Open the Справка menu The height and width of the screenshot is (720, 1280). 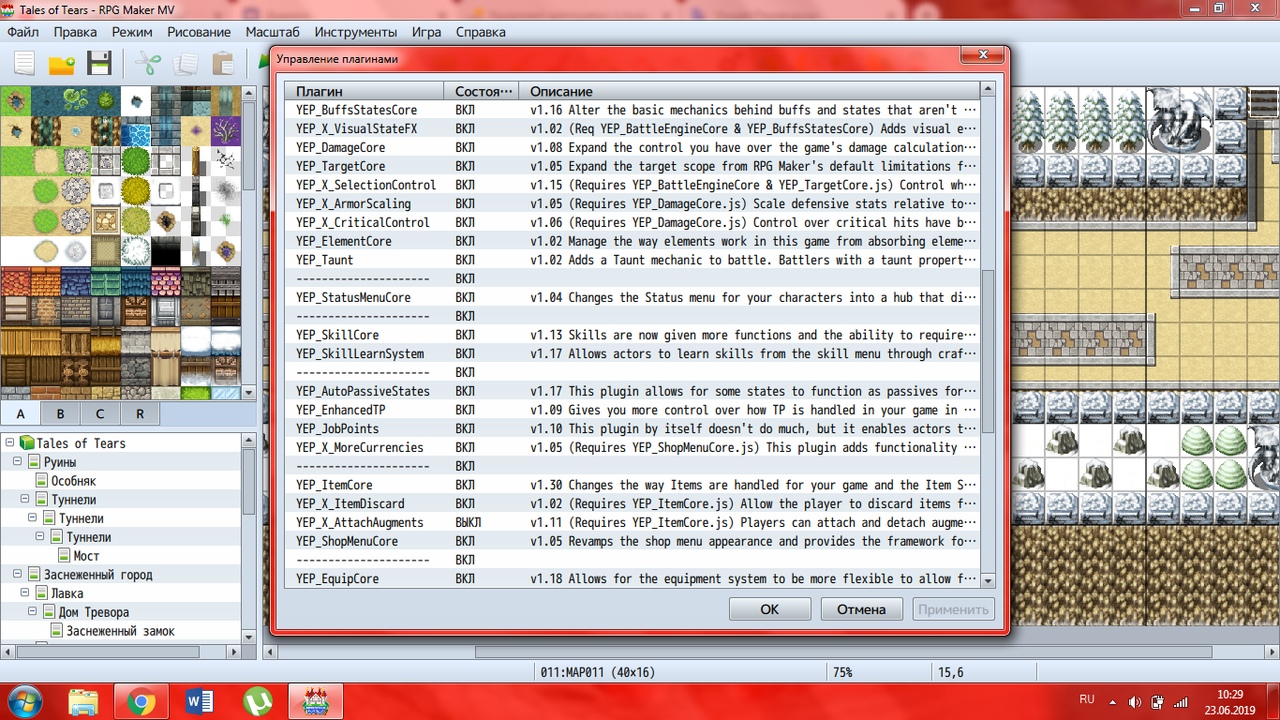pos(480,32)
